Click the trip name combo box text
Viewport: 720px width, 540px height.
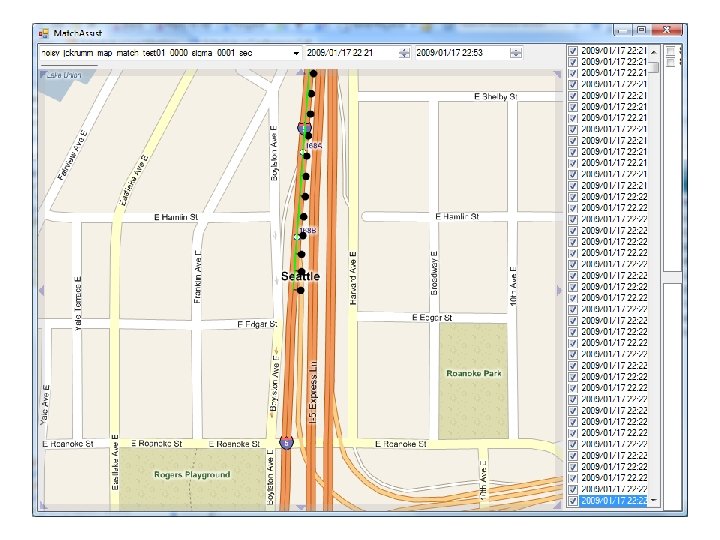coord(147,53)
